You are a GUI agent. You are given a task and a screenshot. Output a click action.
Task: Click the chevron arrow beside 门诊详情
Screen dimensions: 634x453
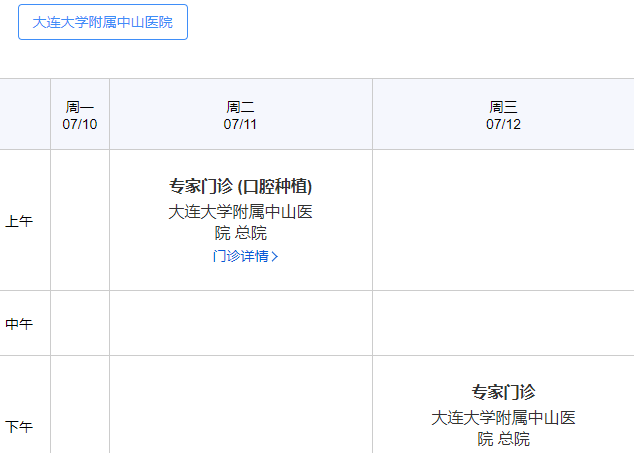point(275,256)
